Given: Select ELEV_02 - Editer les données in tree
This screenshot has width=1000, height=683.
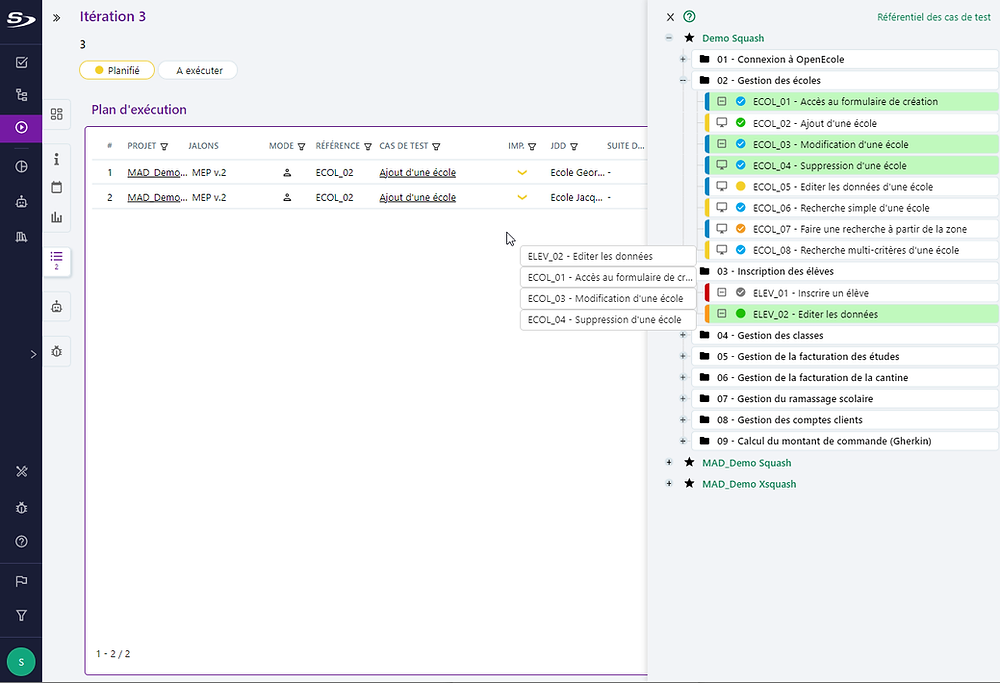Looking at the screenshot, I should pos(851,314).
